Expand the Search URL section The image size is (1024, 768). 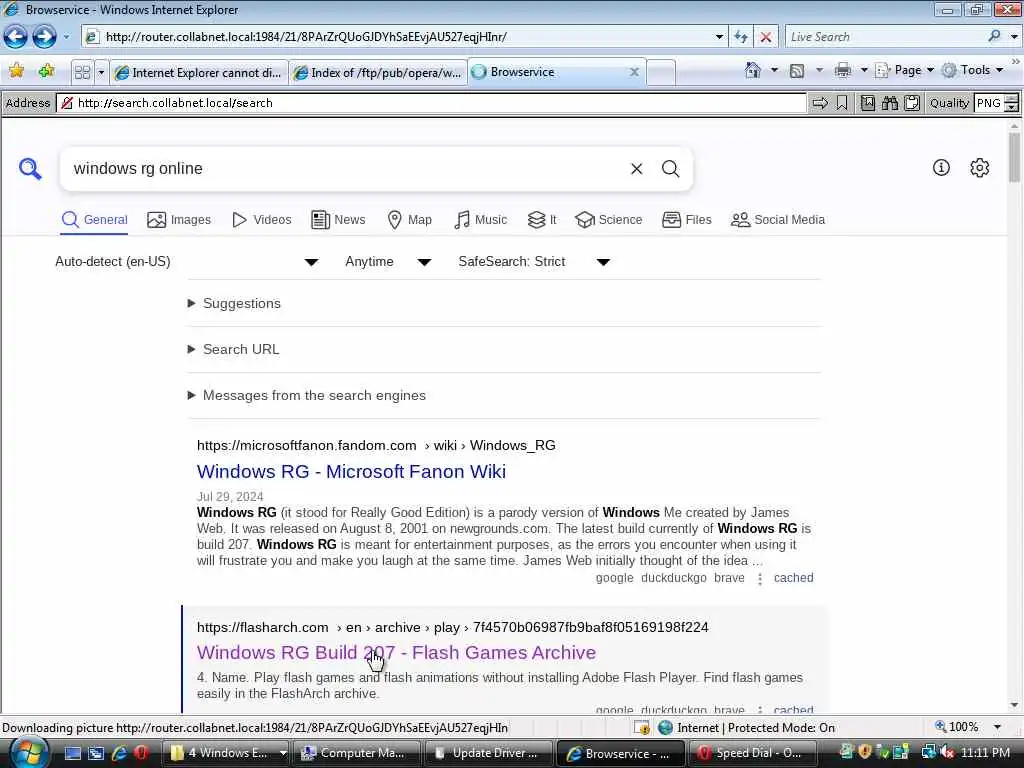[234, 349]
